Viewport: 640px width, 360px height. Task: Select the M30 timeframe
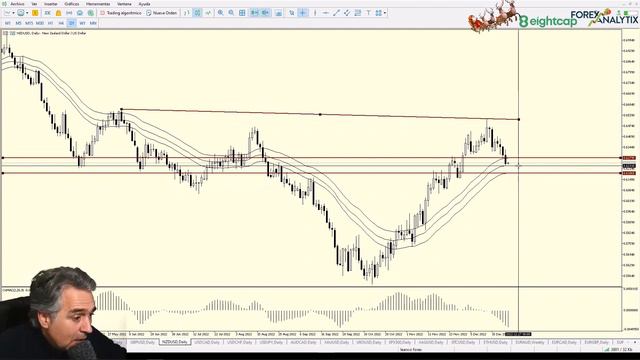pos(40,23)
